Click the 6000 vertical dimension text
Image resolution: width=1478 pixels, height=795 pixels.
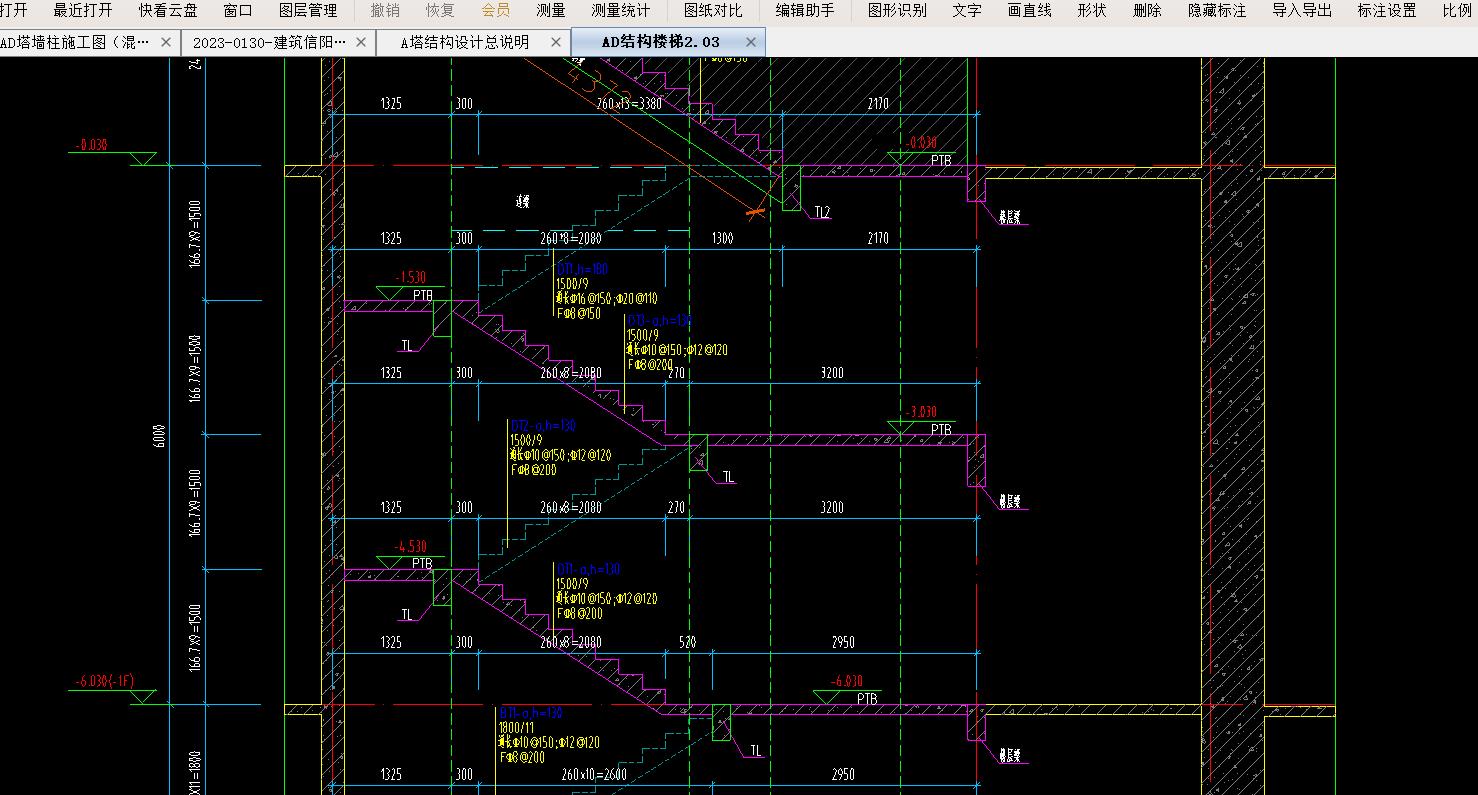(161, 436)
